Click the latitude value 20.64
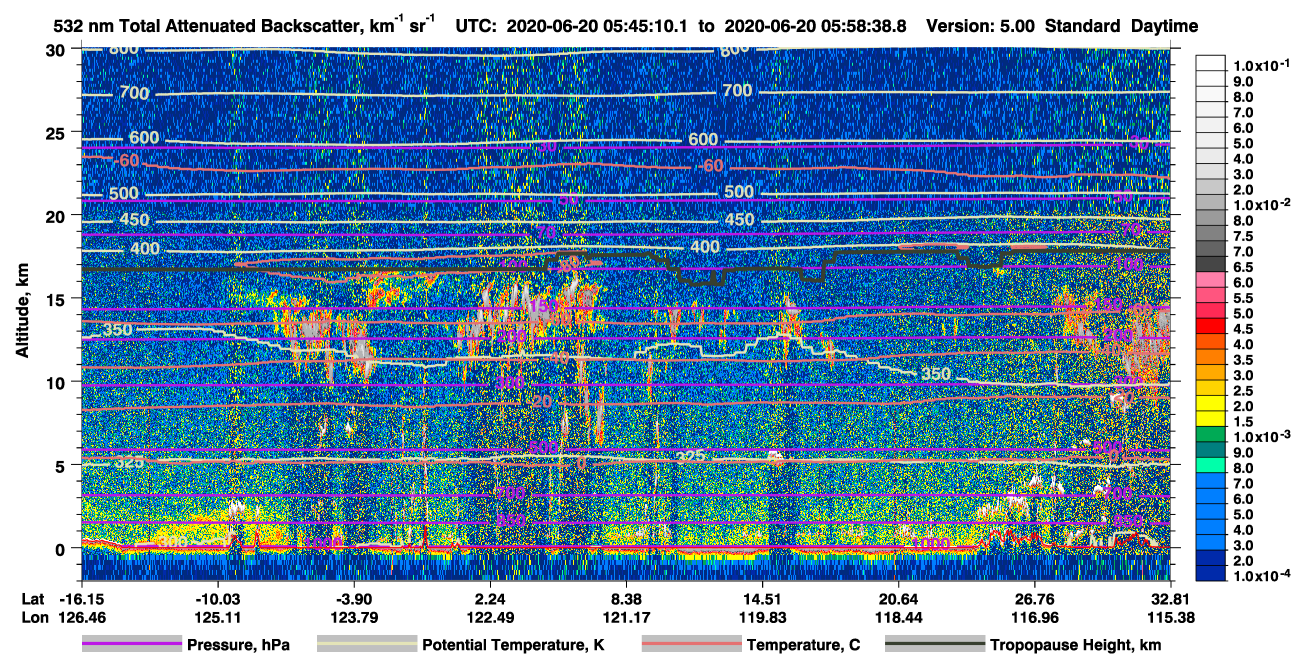1300x667 pixels. pos(898,598)
